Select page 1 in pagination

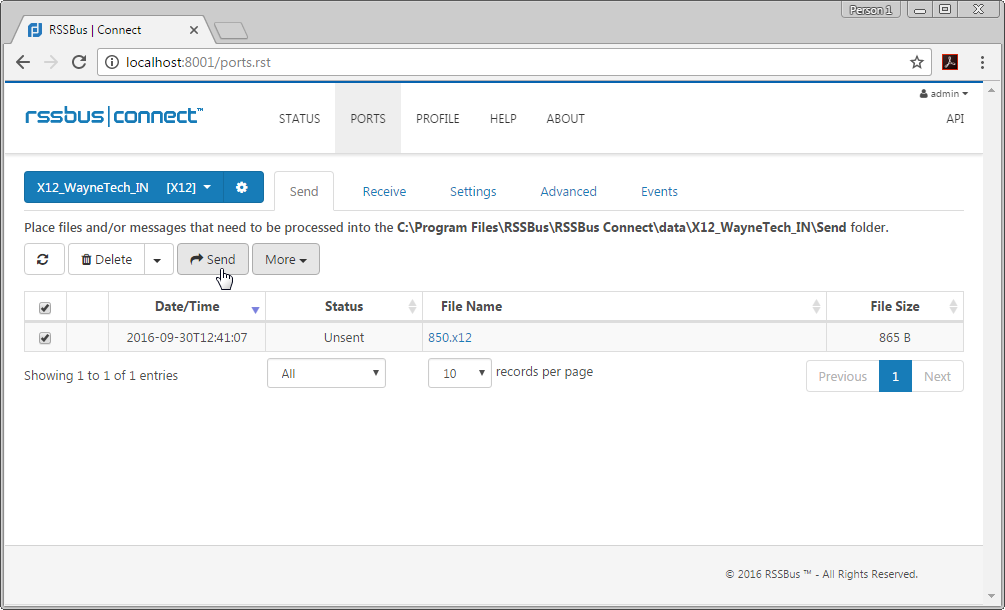click(895, 376)
